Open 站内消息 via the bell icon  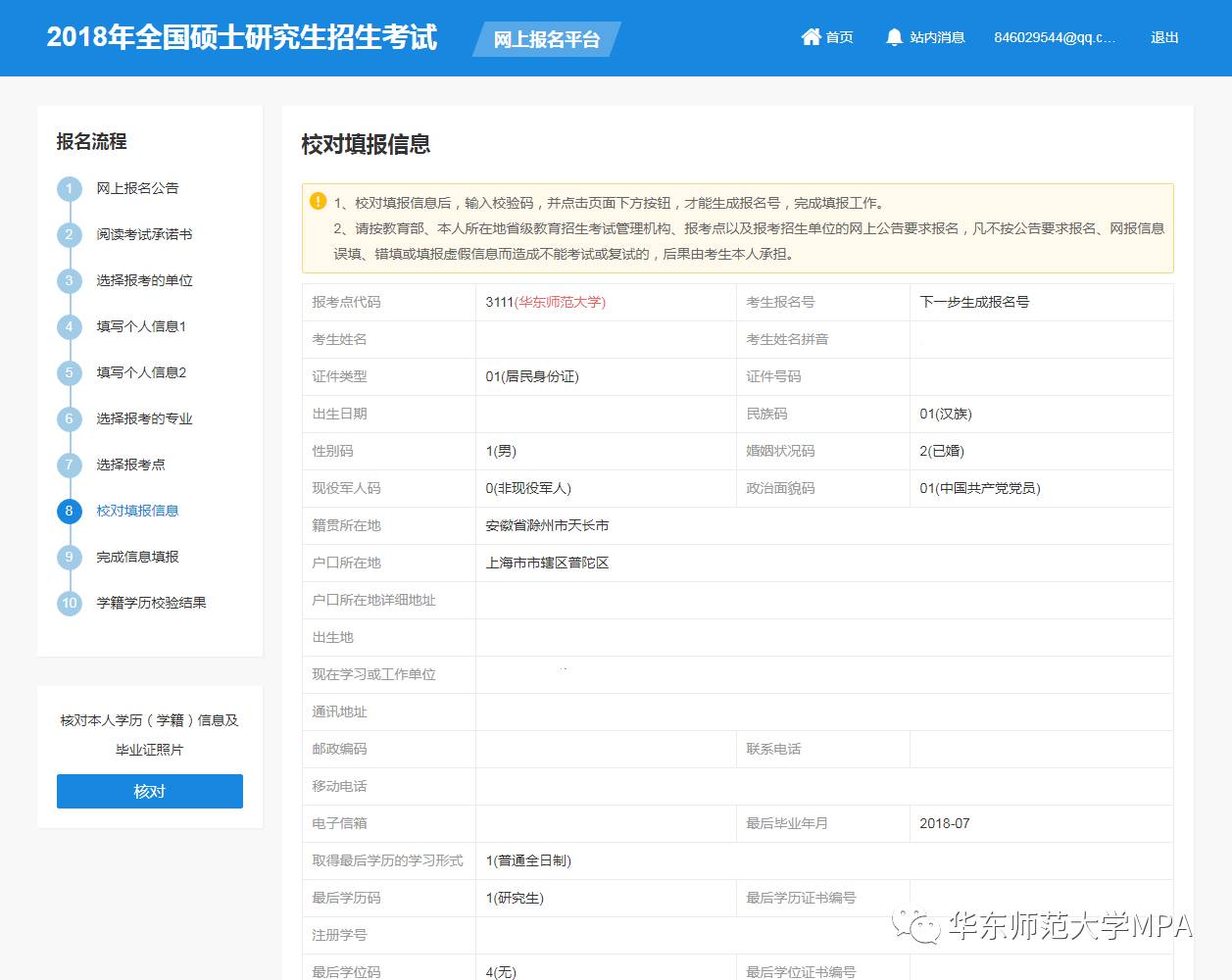tap(894, 36)
